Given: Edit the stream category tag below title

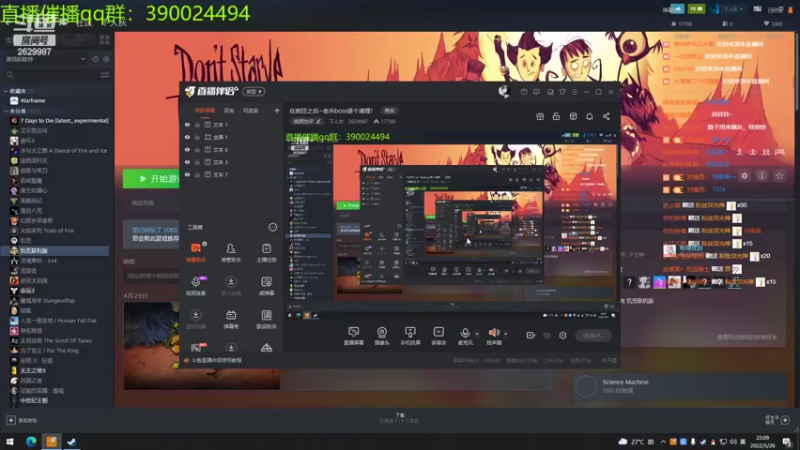Looking at the screenshot, I should pos(307,121).
